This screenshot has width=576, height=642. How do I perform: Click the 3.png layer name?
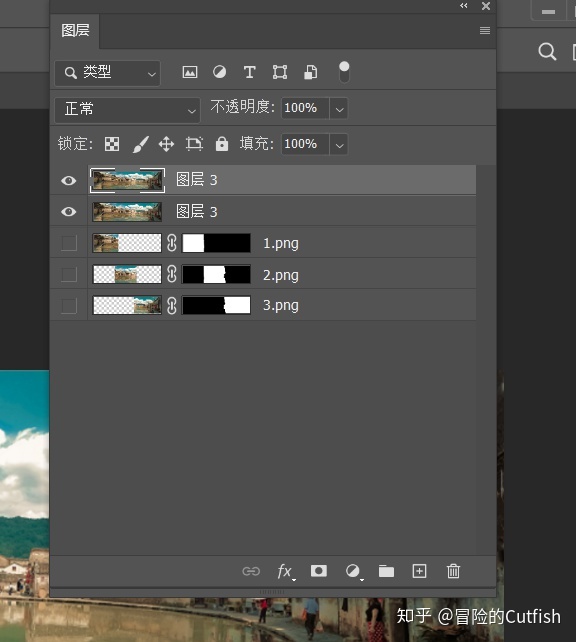pos(281,305)
